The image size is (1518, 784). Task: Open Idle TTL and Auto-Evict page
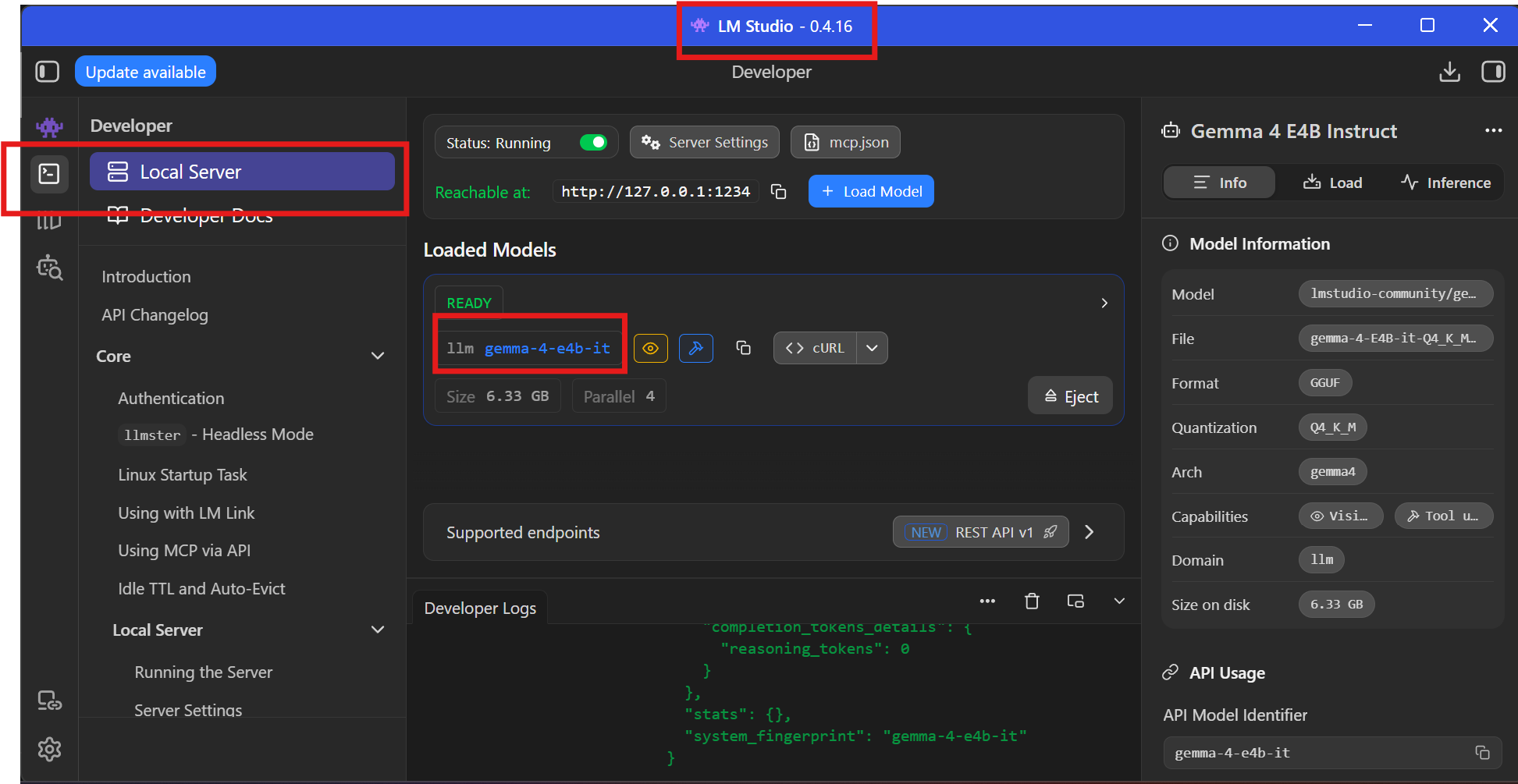(201, 588)
